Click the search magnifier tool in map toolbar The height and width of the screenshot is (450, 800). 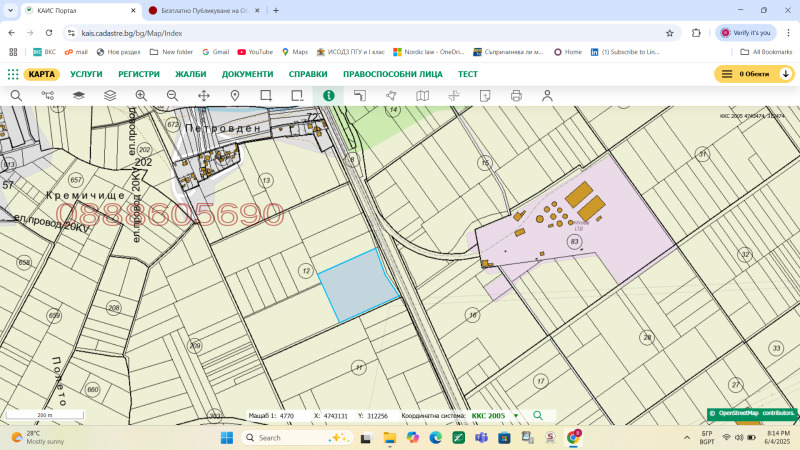(x=16, y=96)
